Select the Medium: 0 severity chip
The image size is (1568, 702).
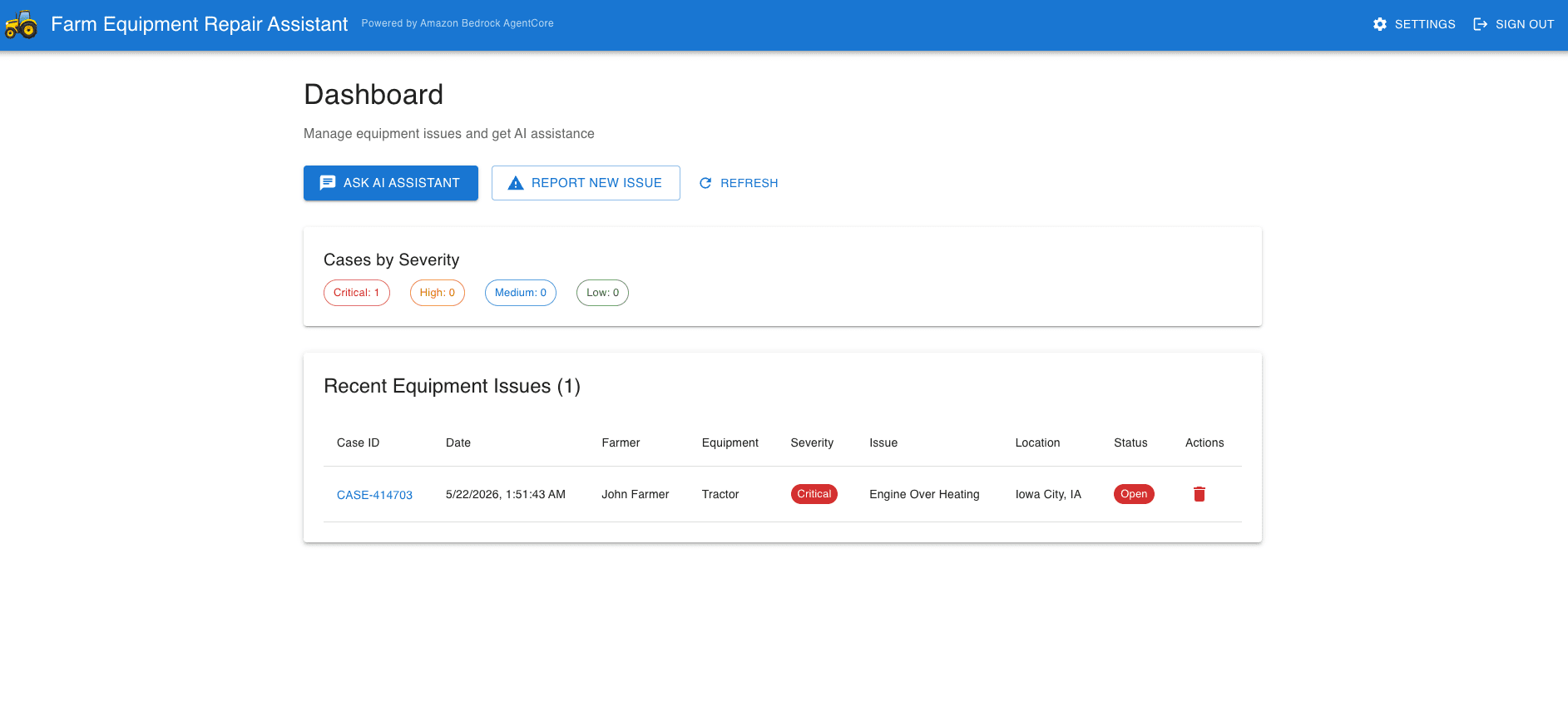[x=521, y=293]
